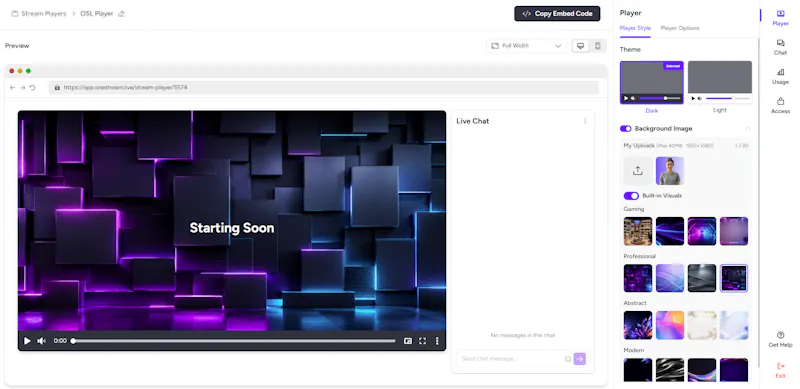Send the chat message with arrow button
The width and height of the screenshot is (800, 389).
580,359
